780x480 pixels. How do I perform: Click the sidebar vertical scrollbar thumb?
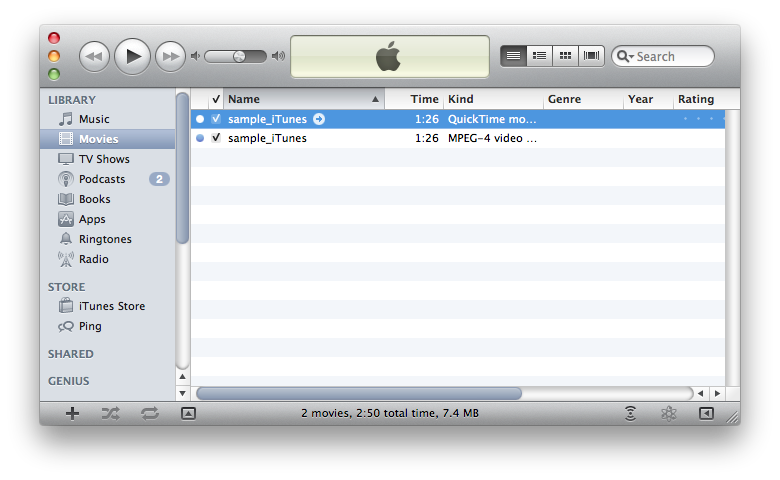pos(183,168)
